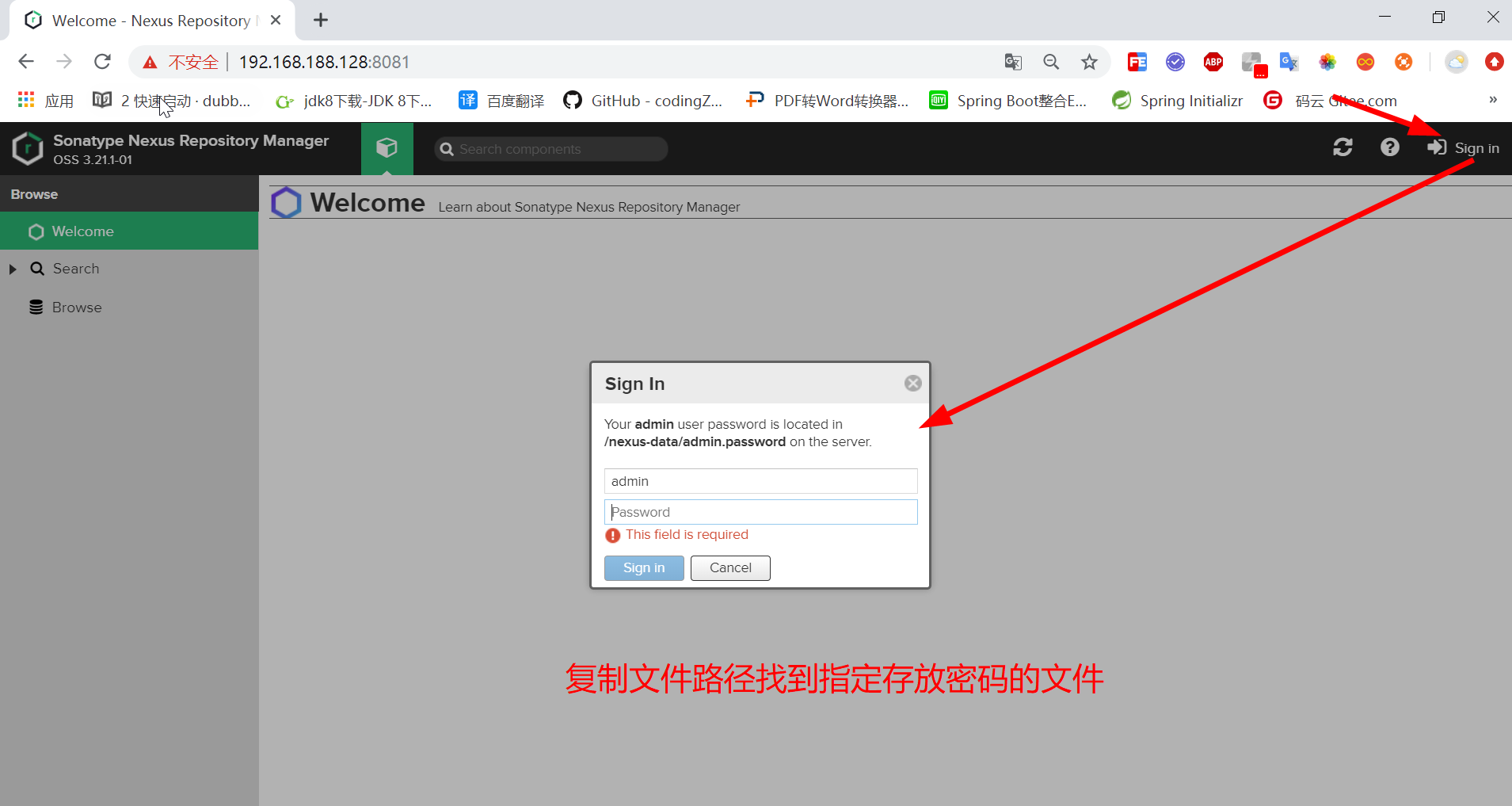Open the Spring Initializr bookmark

(x=1177, y=101)
